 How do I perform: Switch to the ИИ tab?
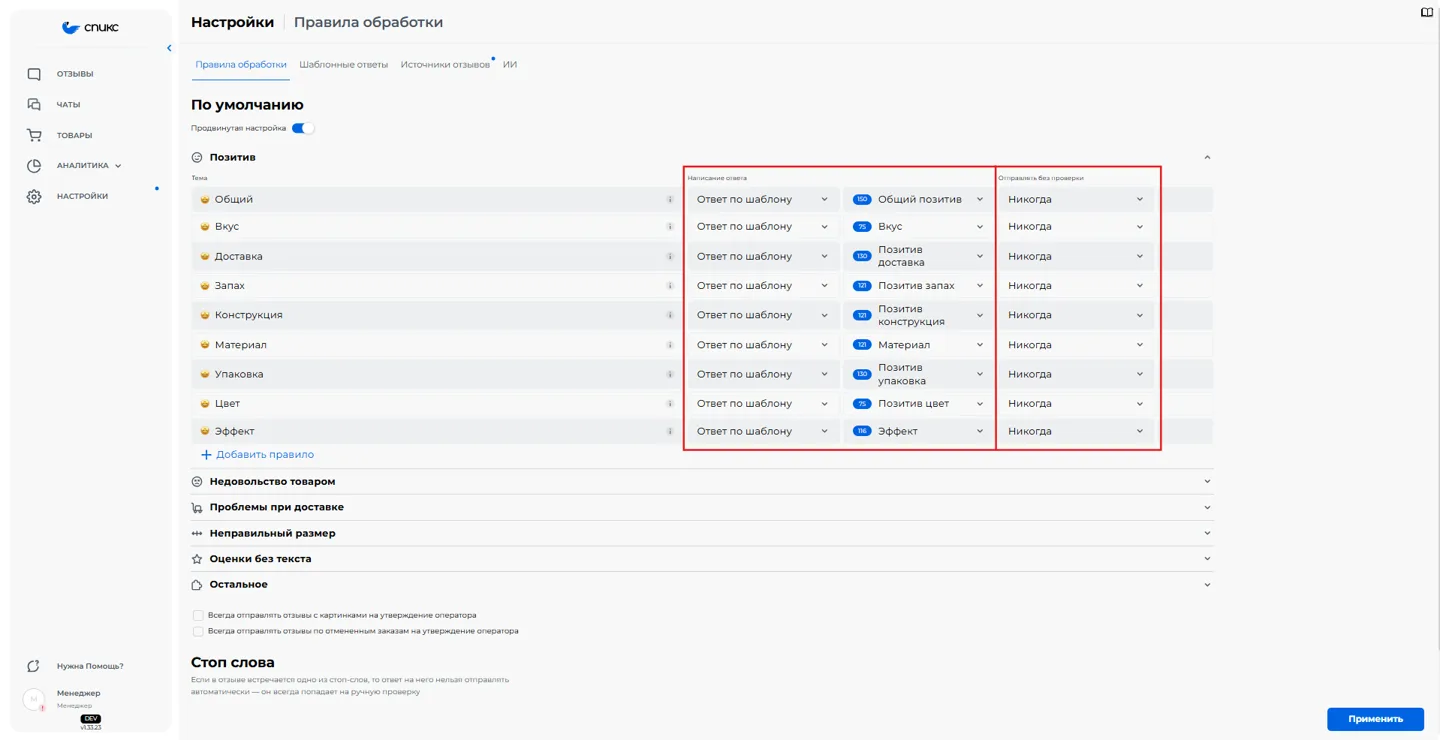(x=510, y=64)
